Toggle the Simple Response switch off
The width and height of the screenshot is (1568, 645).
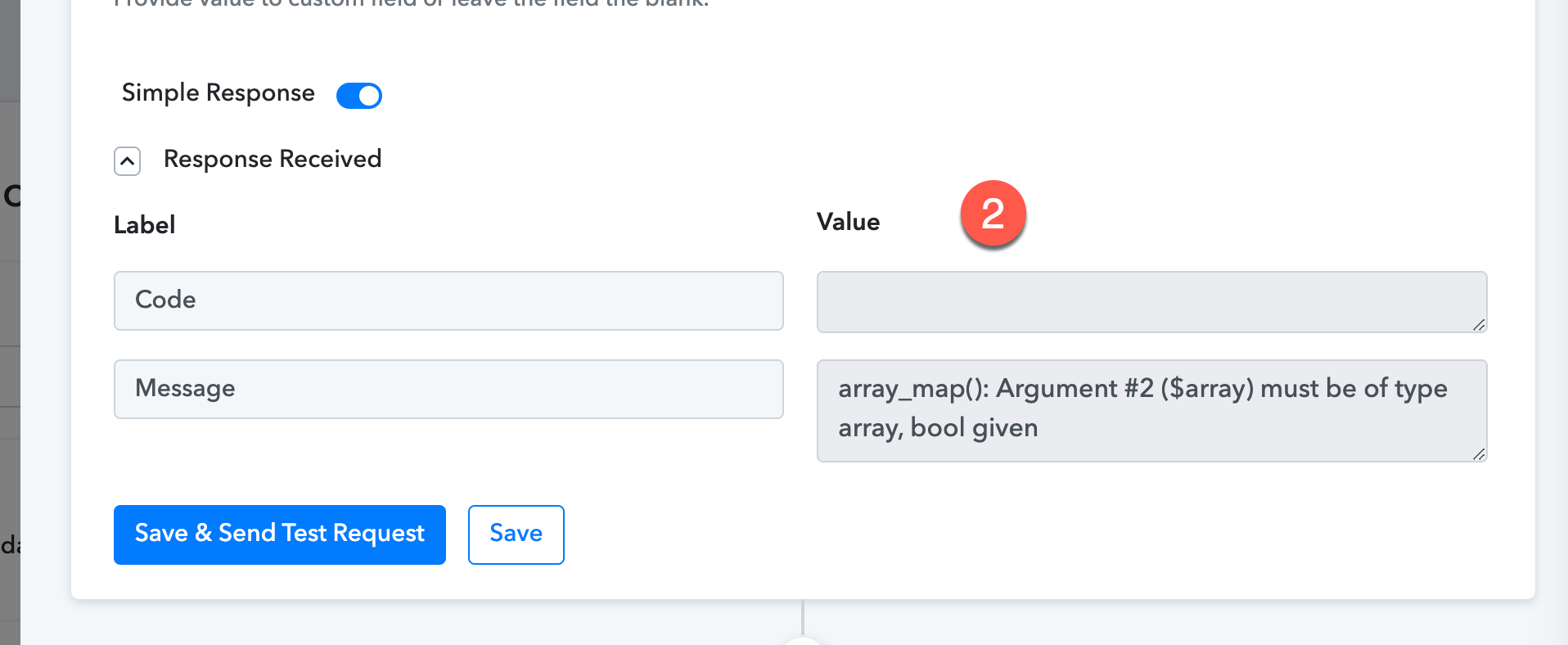[359, 95]
